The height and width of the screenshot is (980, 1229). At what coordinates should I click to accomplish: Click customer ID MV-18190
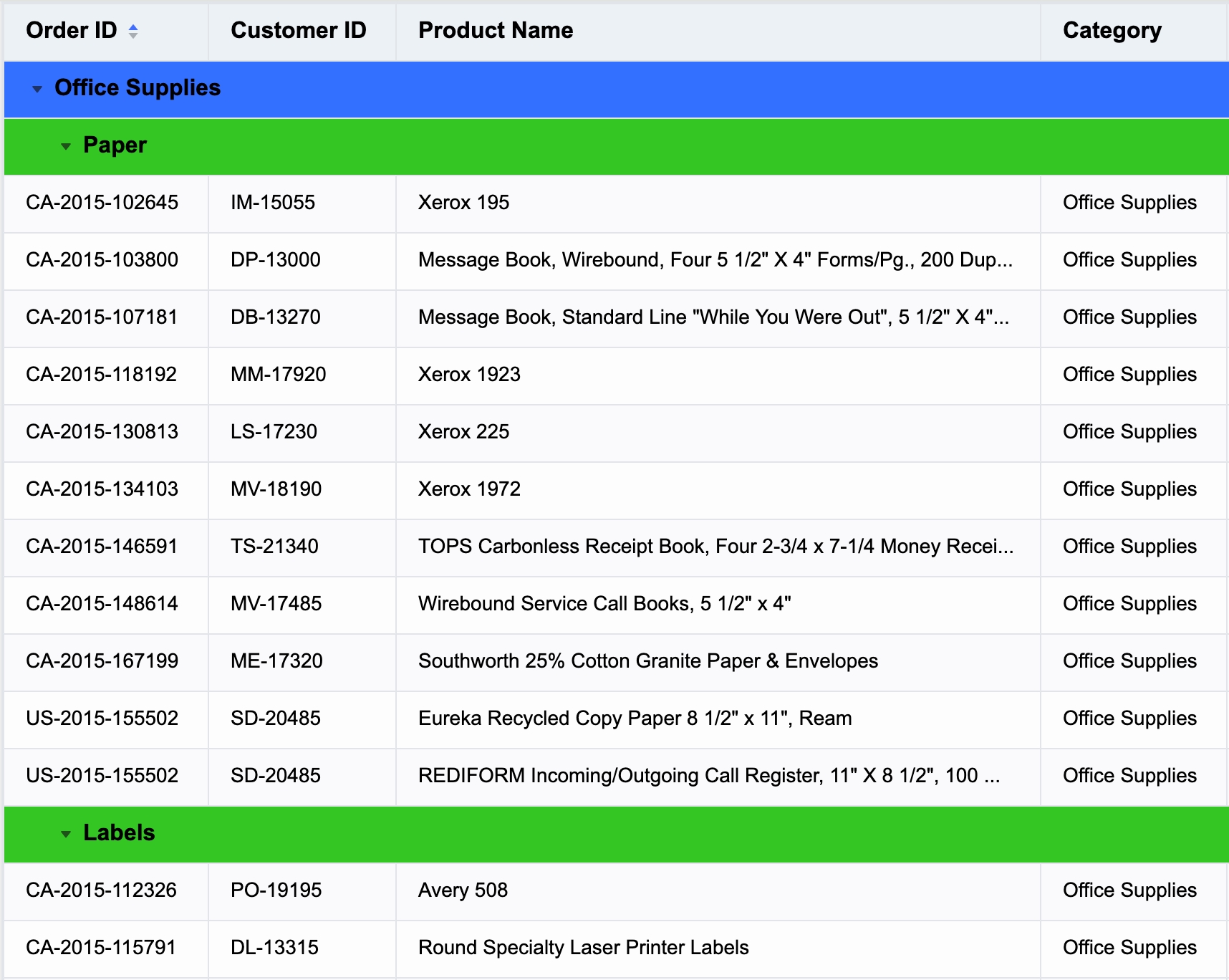click(x=302, y=490)
